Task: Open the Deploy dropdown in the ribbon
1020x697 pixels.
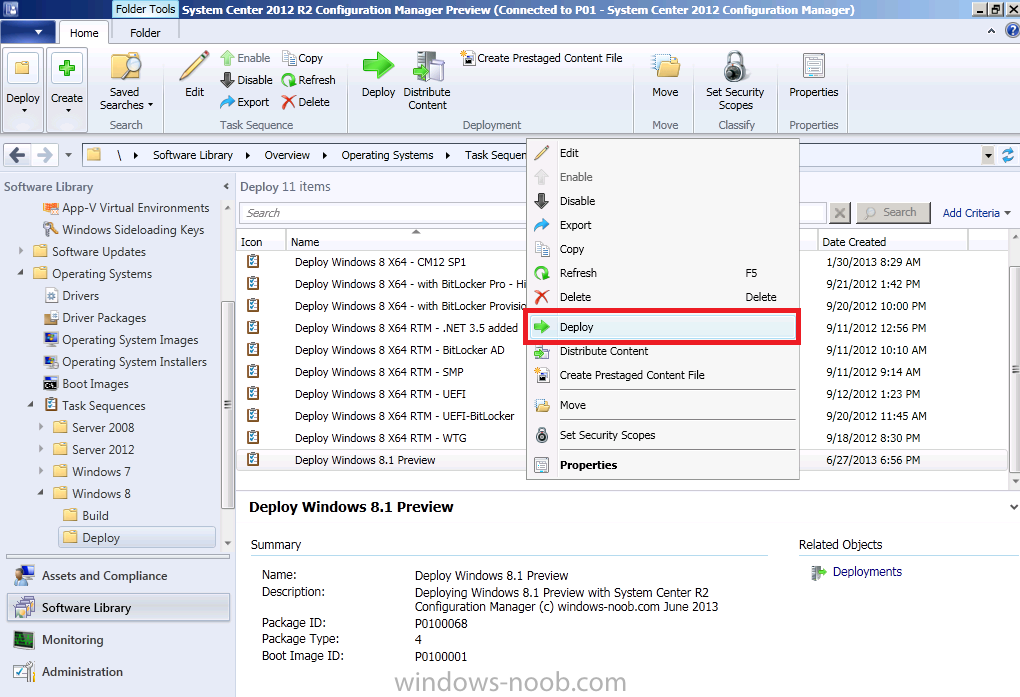Action: pos(23,90)
